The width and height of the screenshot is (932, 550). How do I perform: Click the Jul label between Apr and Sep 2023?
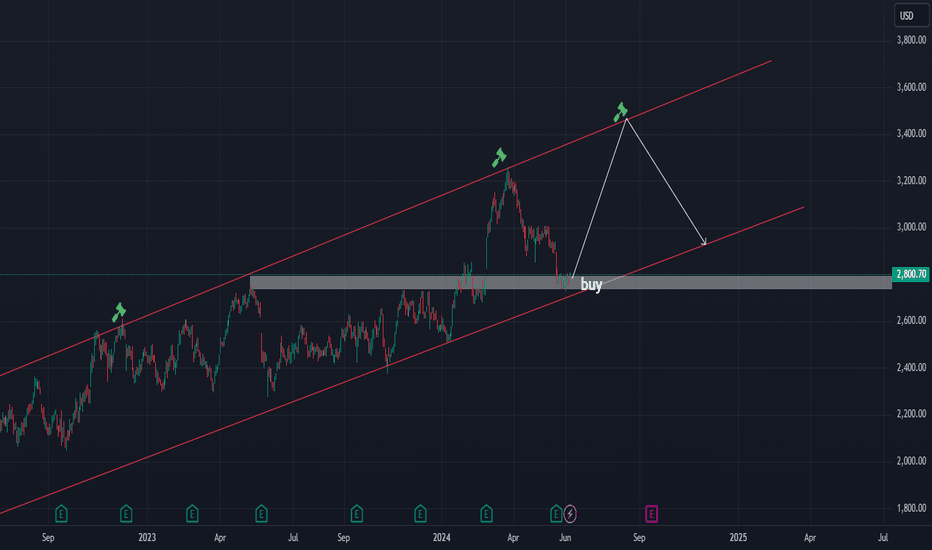(293, 538)
